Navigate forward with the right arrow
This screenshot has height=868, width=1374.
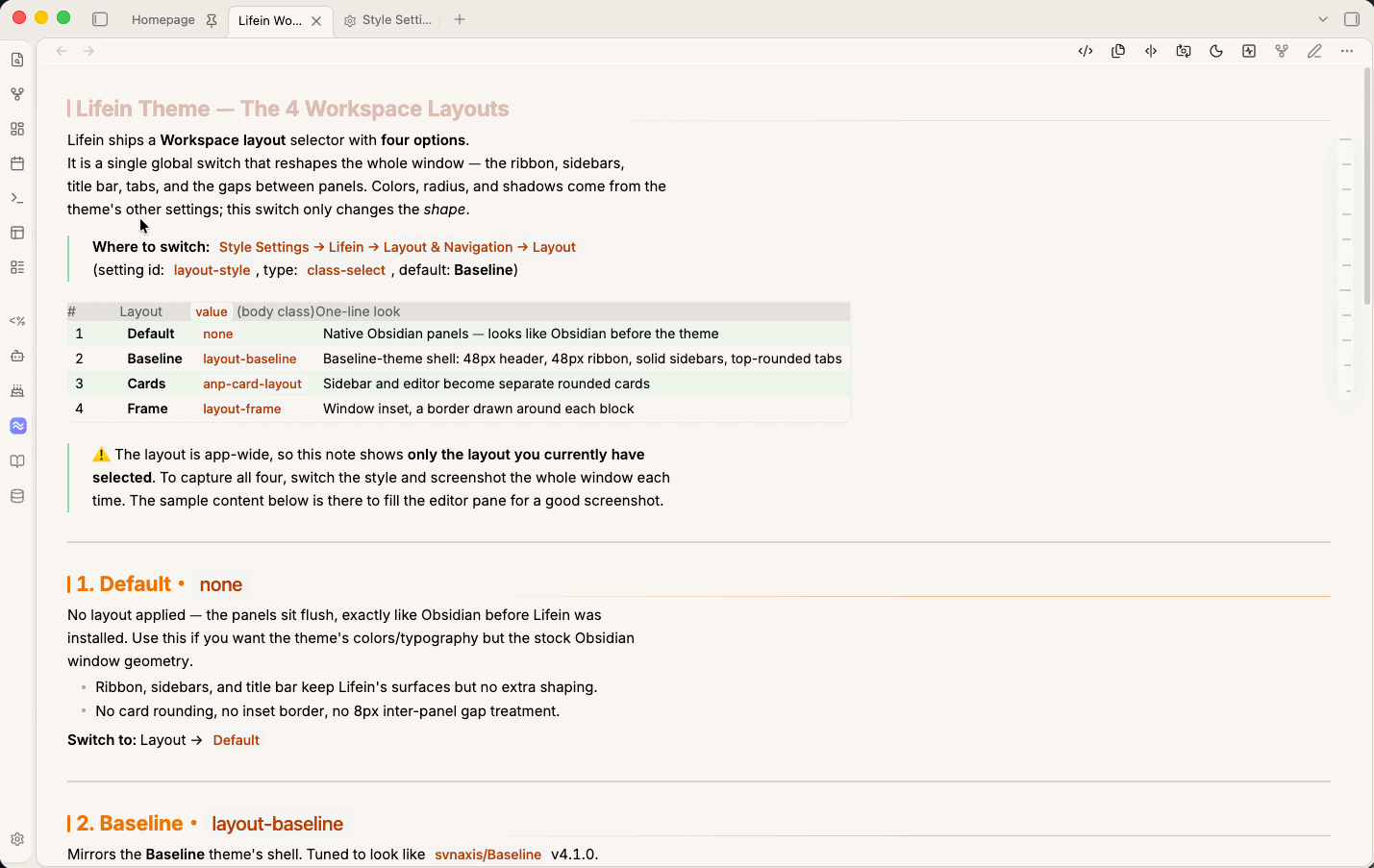[88, 51]
